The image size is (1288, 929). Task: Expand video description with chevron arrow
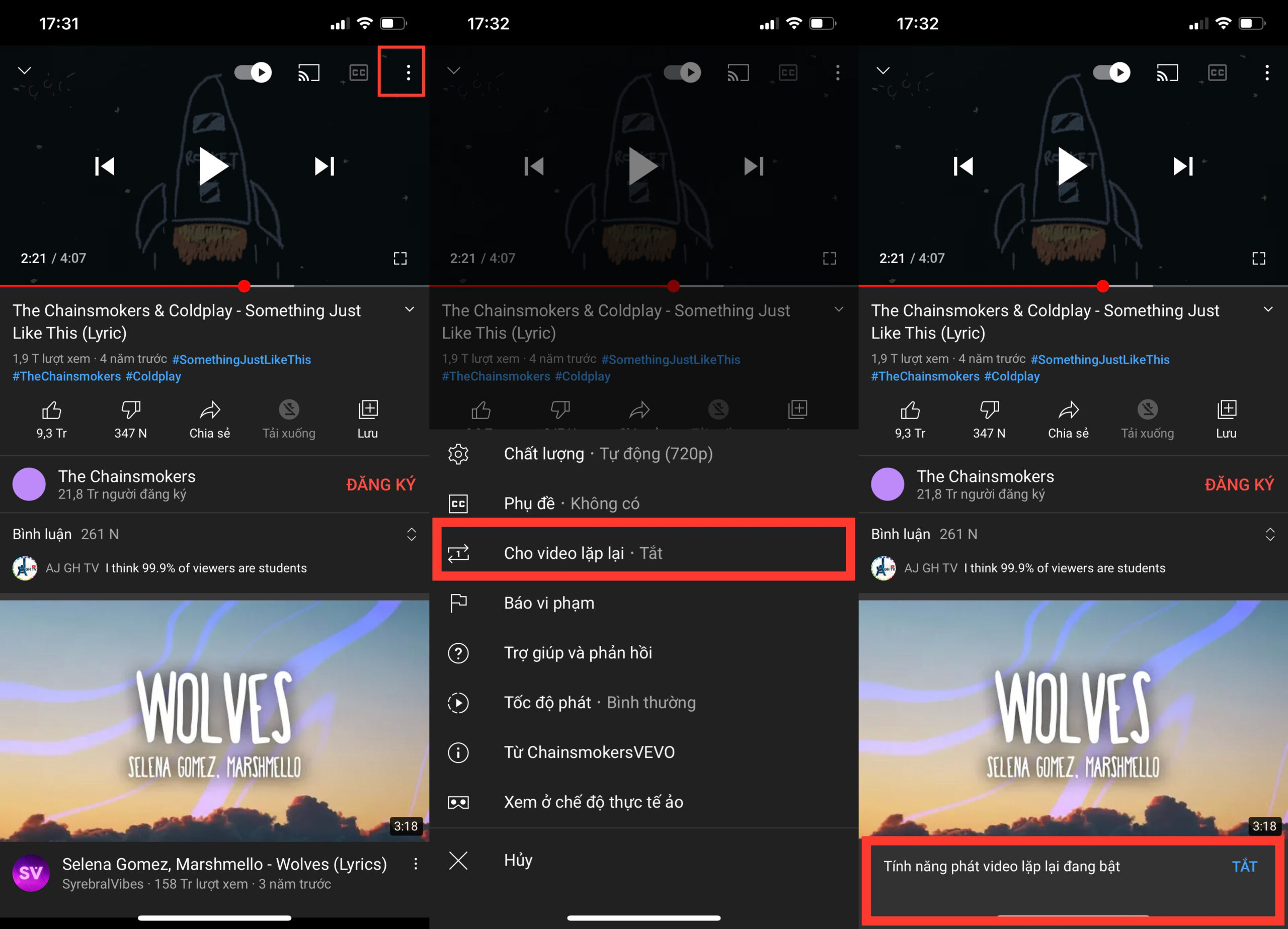(x=410, y=309)
